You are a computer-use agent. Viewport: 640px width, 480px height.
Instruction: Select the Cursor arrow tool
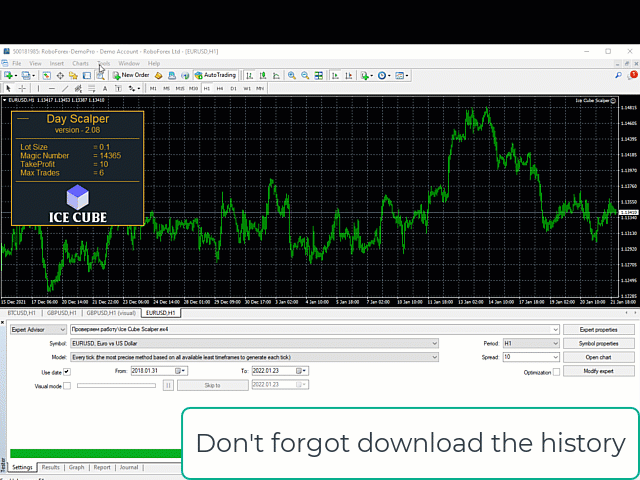(9, 88)
